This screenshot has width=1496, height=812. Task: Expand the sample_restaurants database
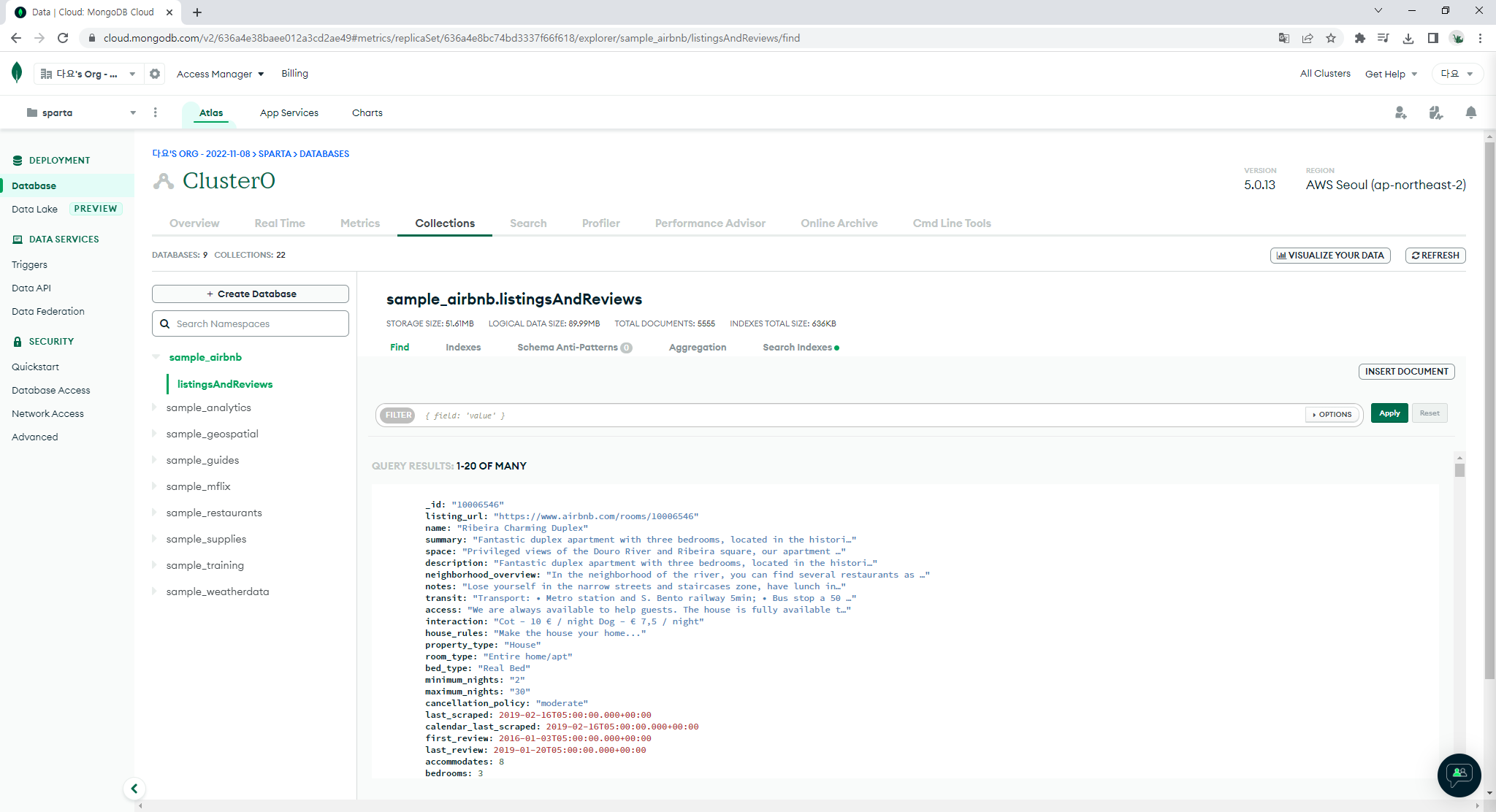154,513
